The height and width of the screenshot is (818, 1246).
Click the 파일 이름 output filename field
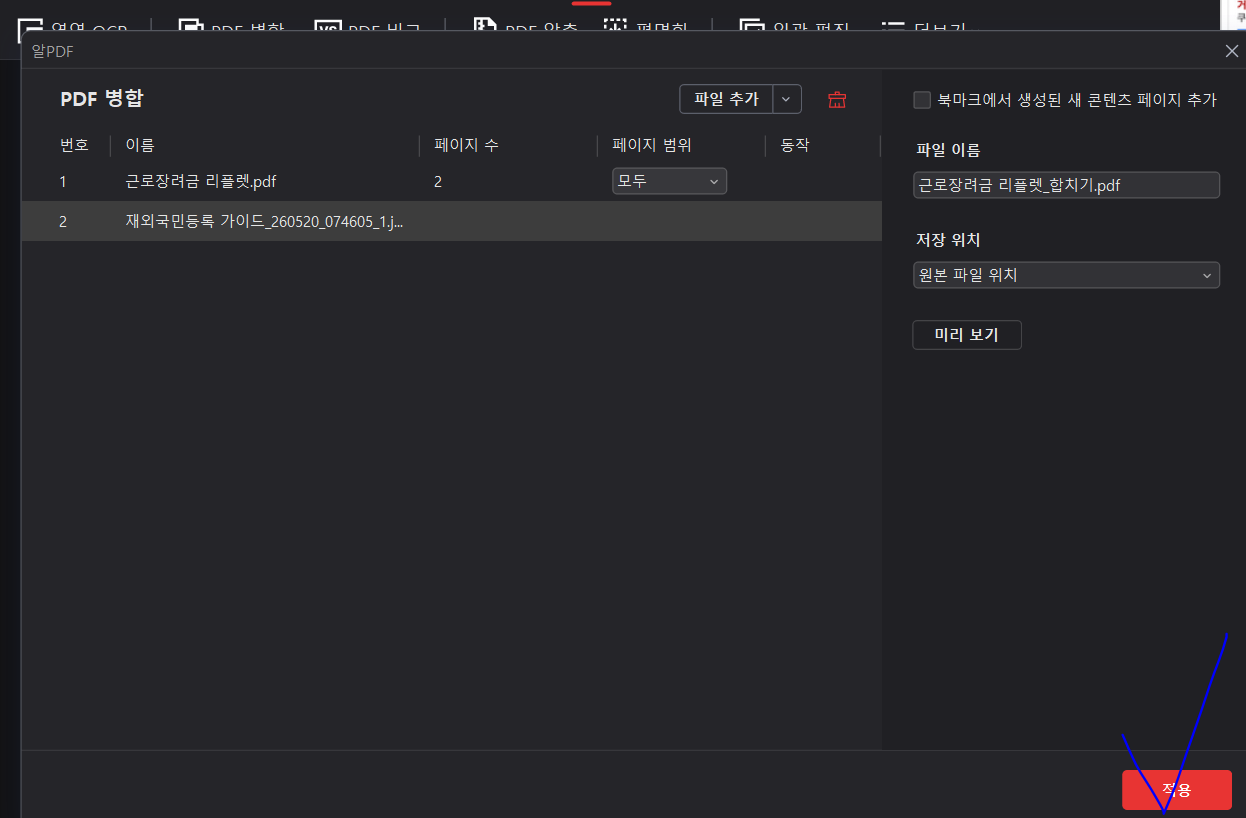tap(1066, 185)
